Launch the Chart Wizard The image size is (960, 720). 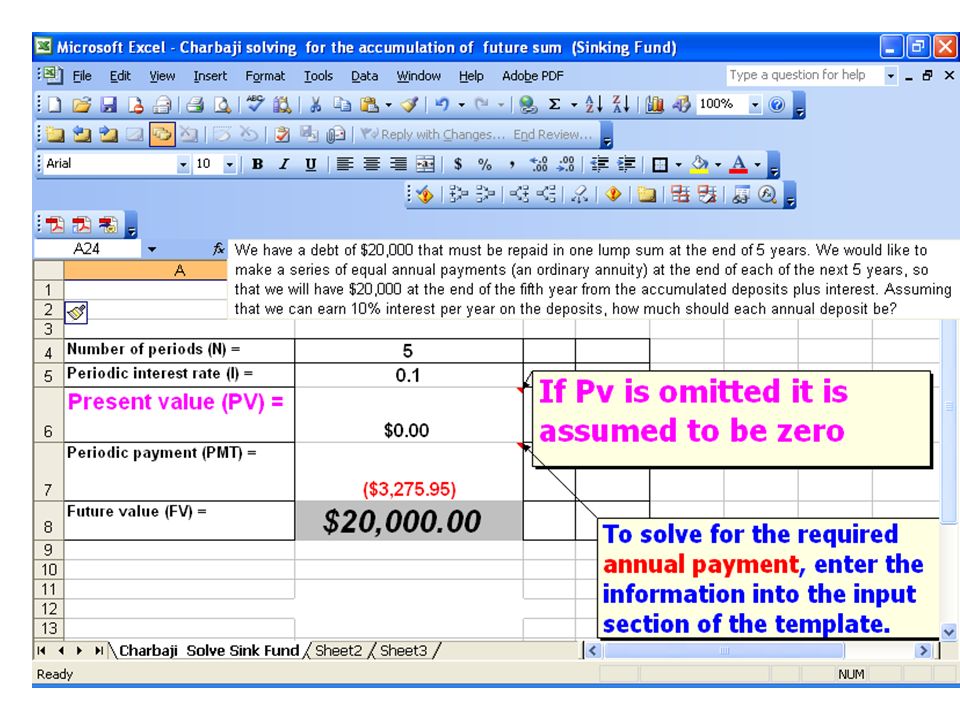click(654, 105)
